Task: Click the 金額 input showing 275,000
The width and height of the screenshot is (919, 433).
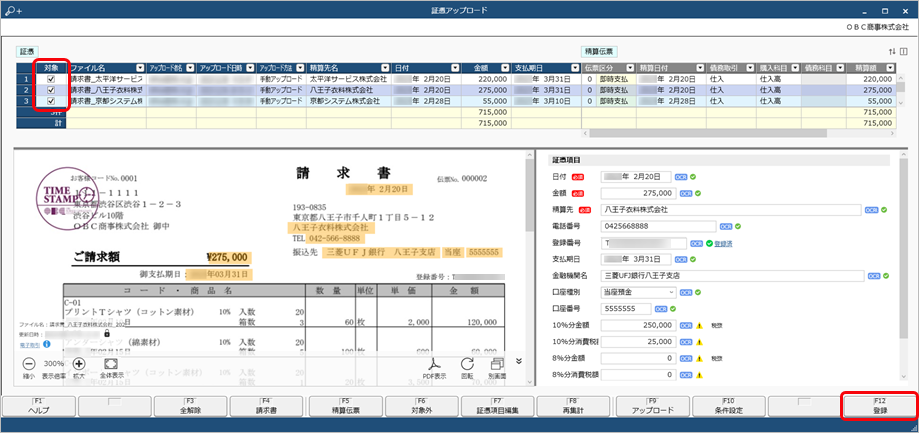Action: point(638,193)
